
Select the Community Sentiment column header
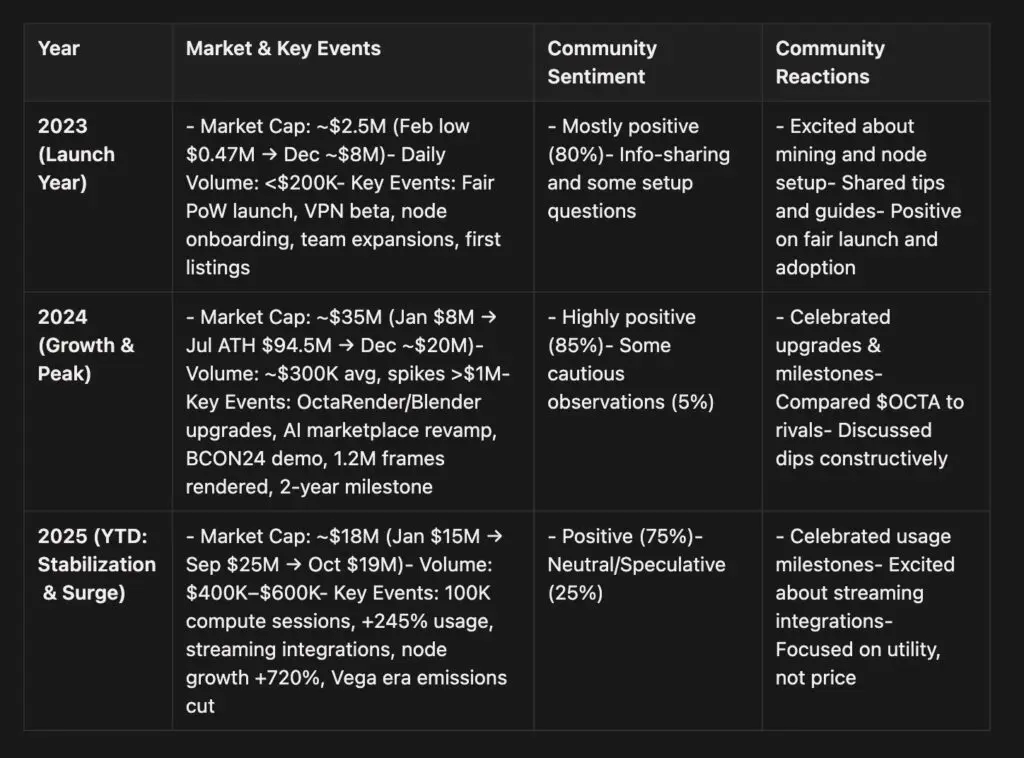(602, 62)
